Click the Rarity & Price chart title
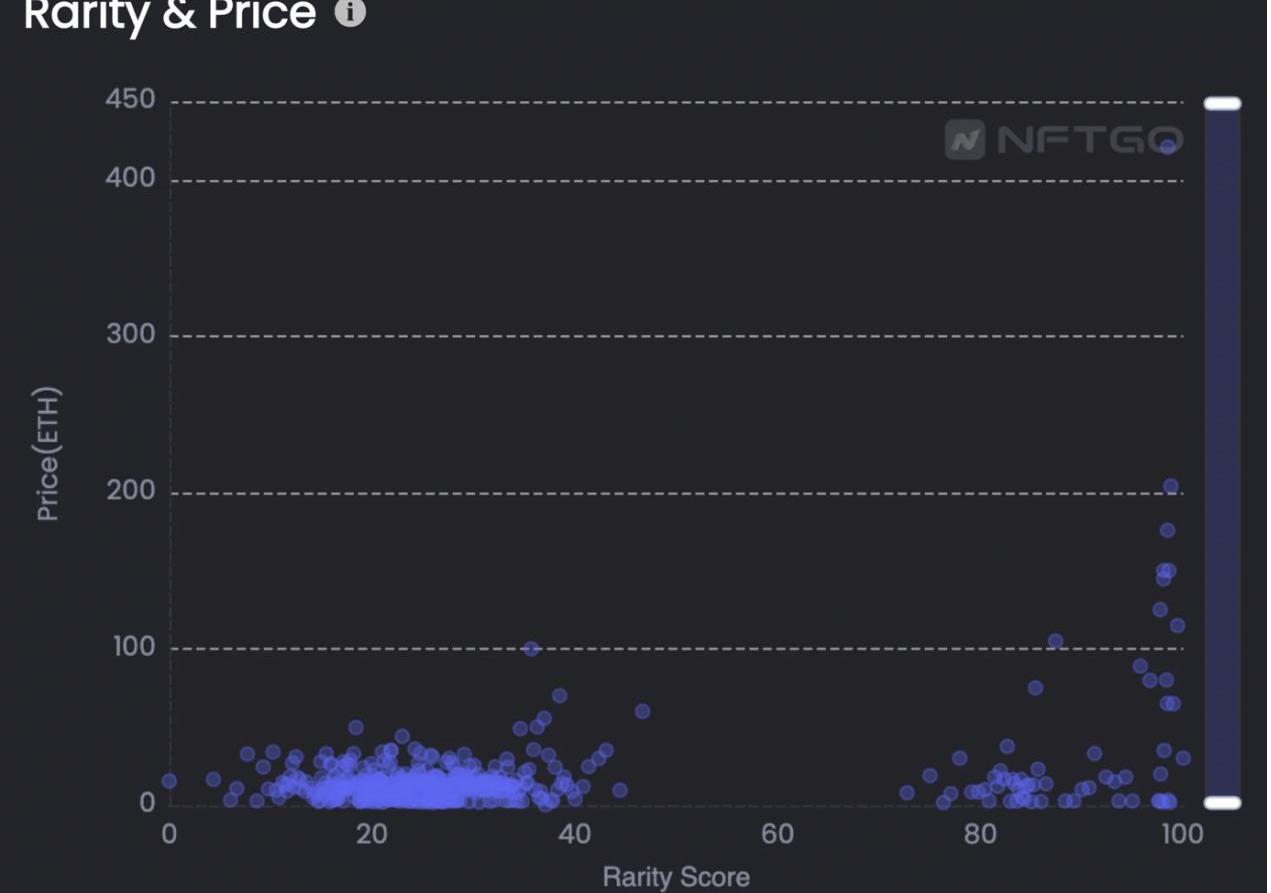Image resolution: width=1271 pixels, height=893 pixels. pyautogui.click(x=170, y=14)
